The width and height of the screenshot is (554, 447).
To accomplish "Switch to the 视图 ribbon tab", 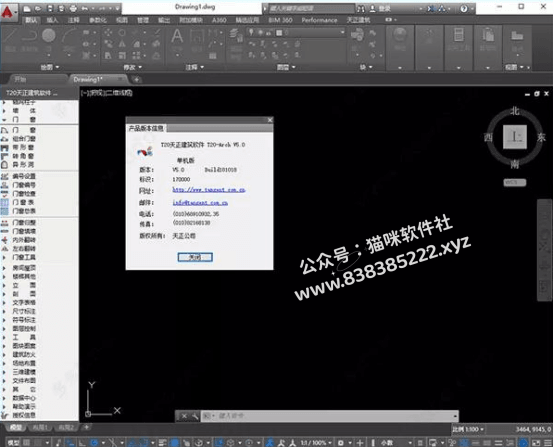I will click(x=122, y=20).
